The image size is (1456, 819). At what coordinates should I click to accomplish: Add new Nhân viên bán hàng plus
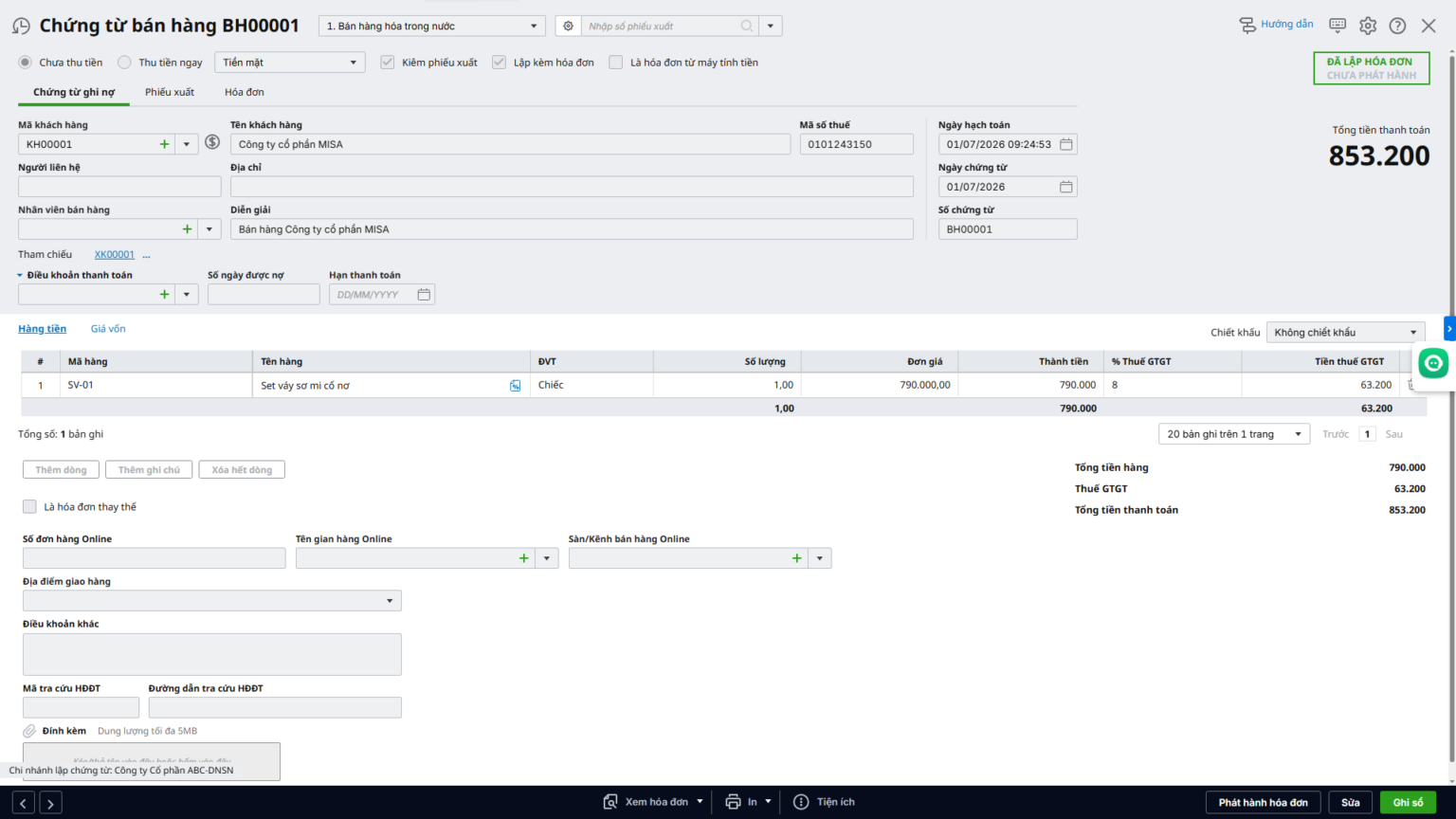187,229
